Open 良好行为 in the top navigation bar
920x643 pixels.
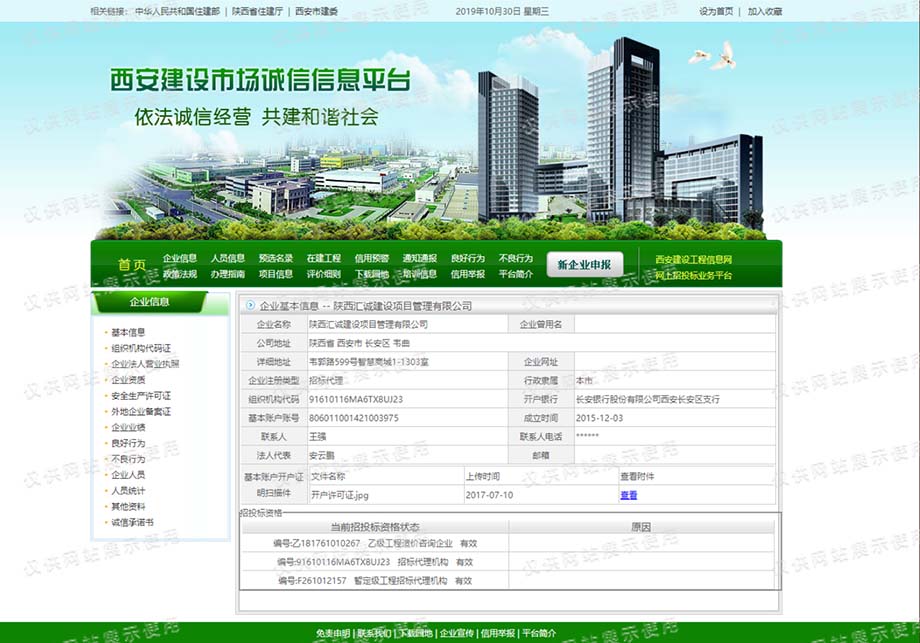(468, 258)
